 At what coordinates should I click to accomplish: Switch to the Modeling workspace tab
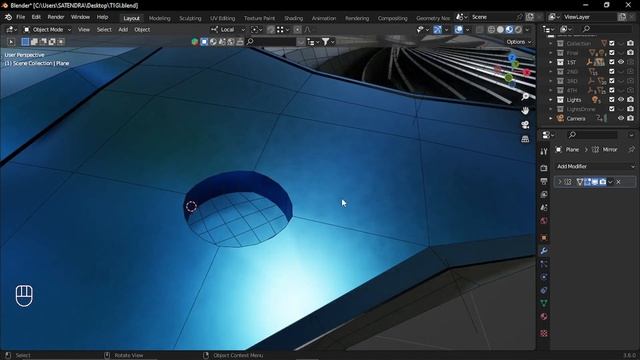160,18
